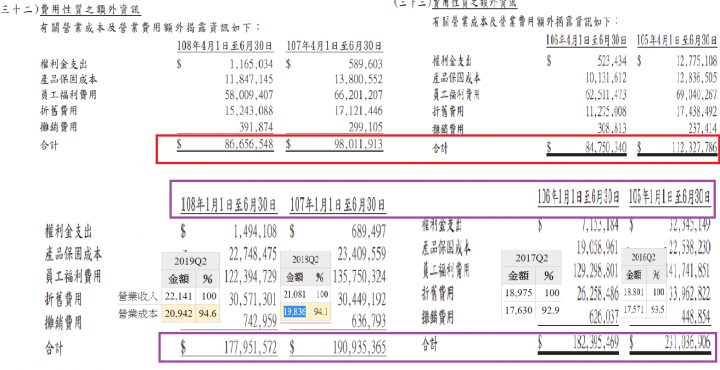
Task: Select the value 636,793
Action: 369,321
